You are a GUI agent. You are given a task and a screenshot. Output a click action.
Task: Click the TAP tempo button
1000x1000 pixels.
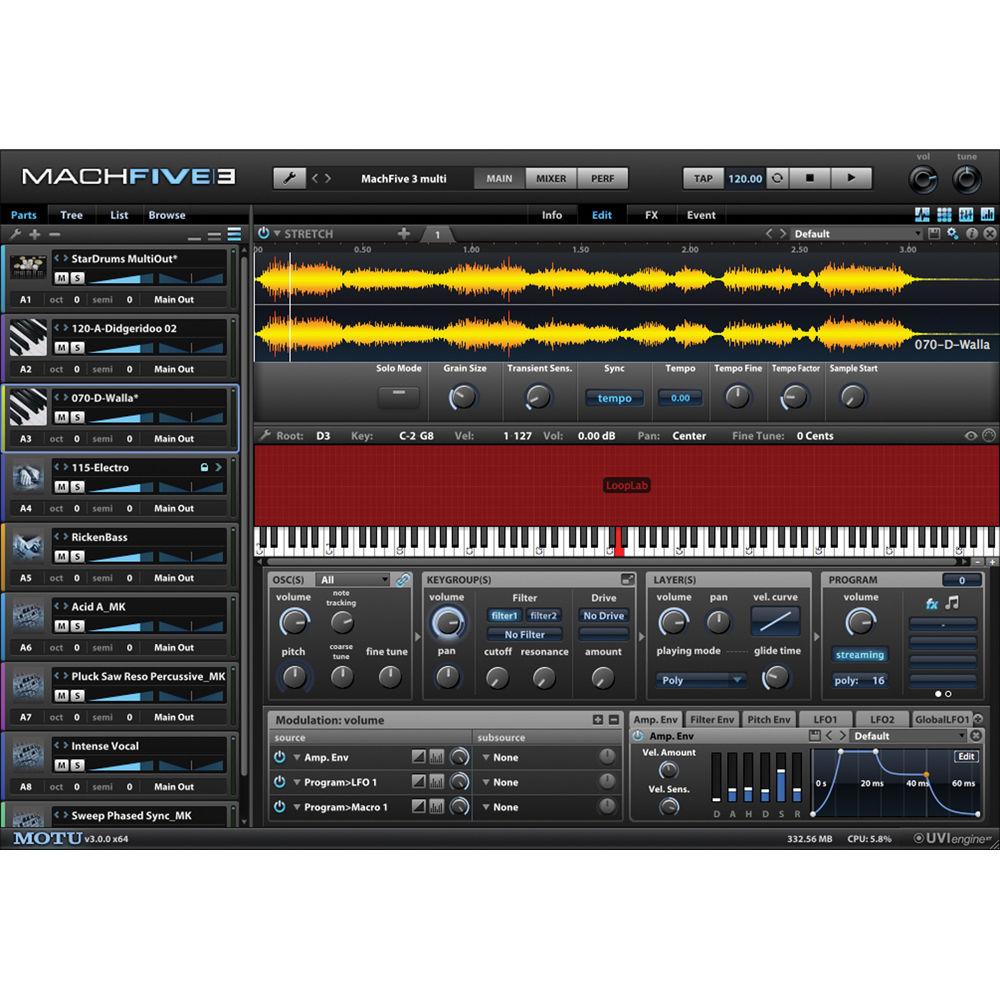tap(703, 178)
